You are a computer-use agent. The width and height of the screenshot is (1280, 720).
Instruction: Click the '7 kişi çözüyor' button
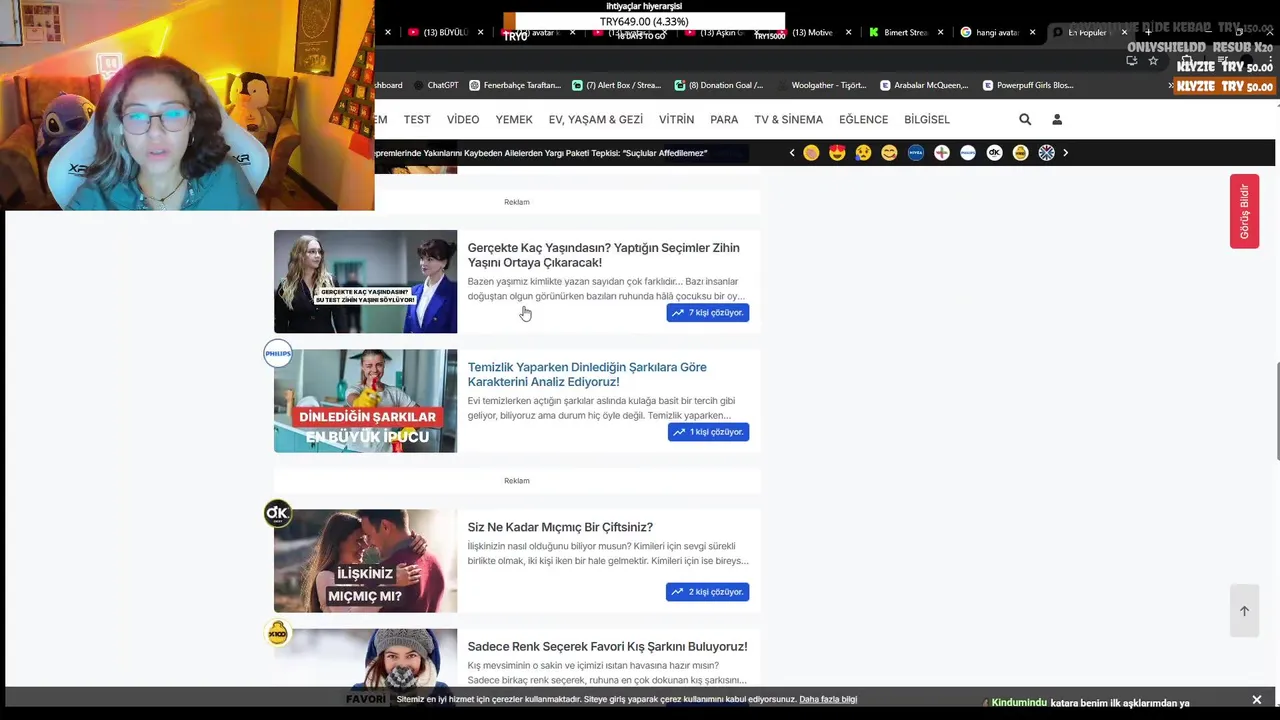pos(708,313)
